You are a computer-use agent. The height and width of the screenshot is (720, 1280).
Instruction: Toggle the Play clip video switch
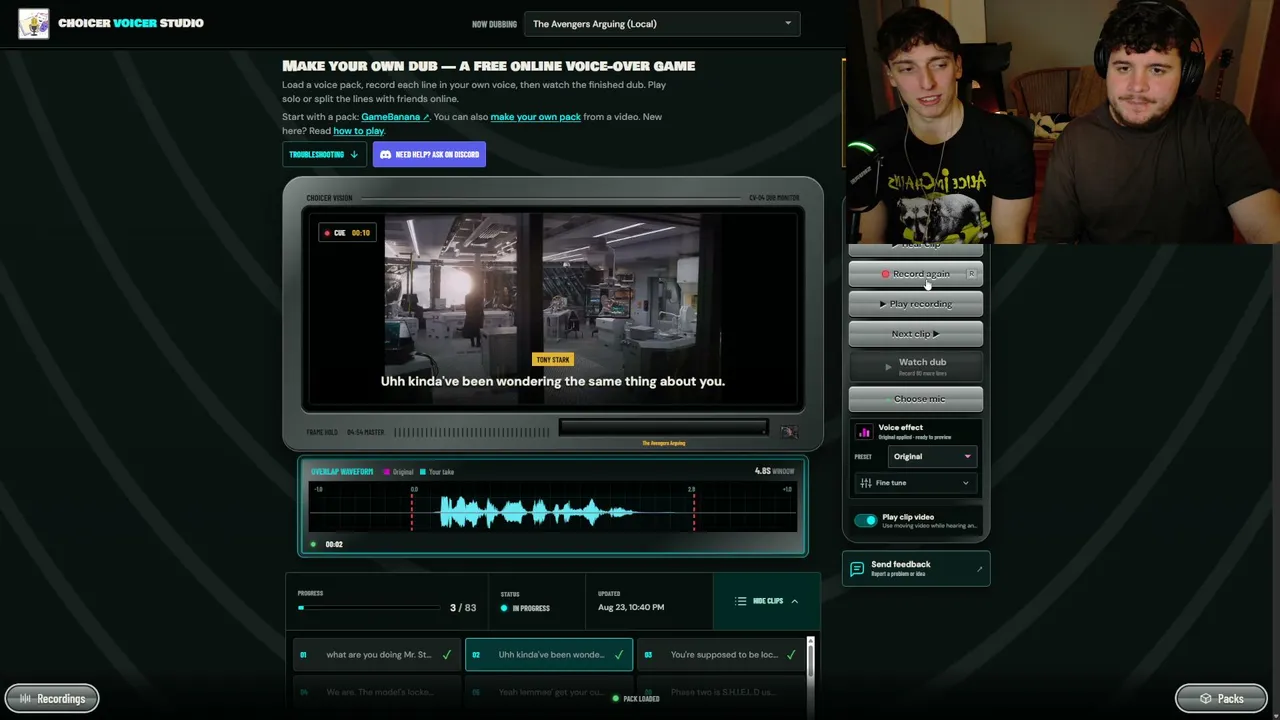tap(866, 520)
